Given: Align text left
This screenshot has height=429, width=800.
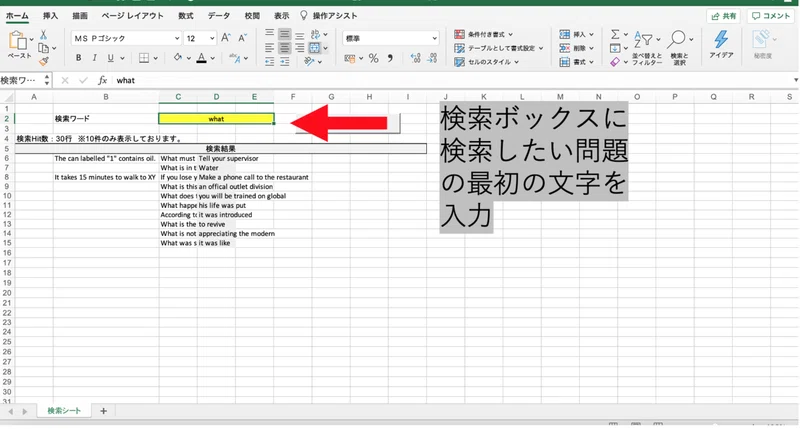Looking at the screenshot, I should (269, 48).
